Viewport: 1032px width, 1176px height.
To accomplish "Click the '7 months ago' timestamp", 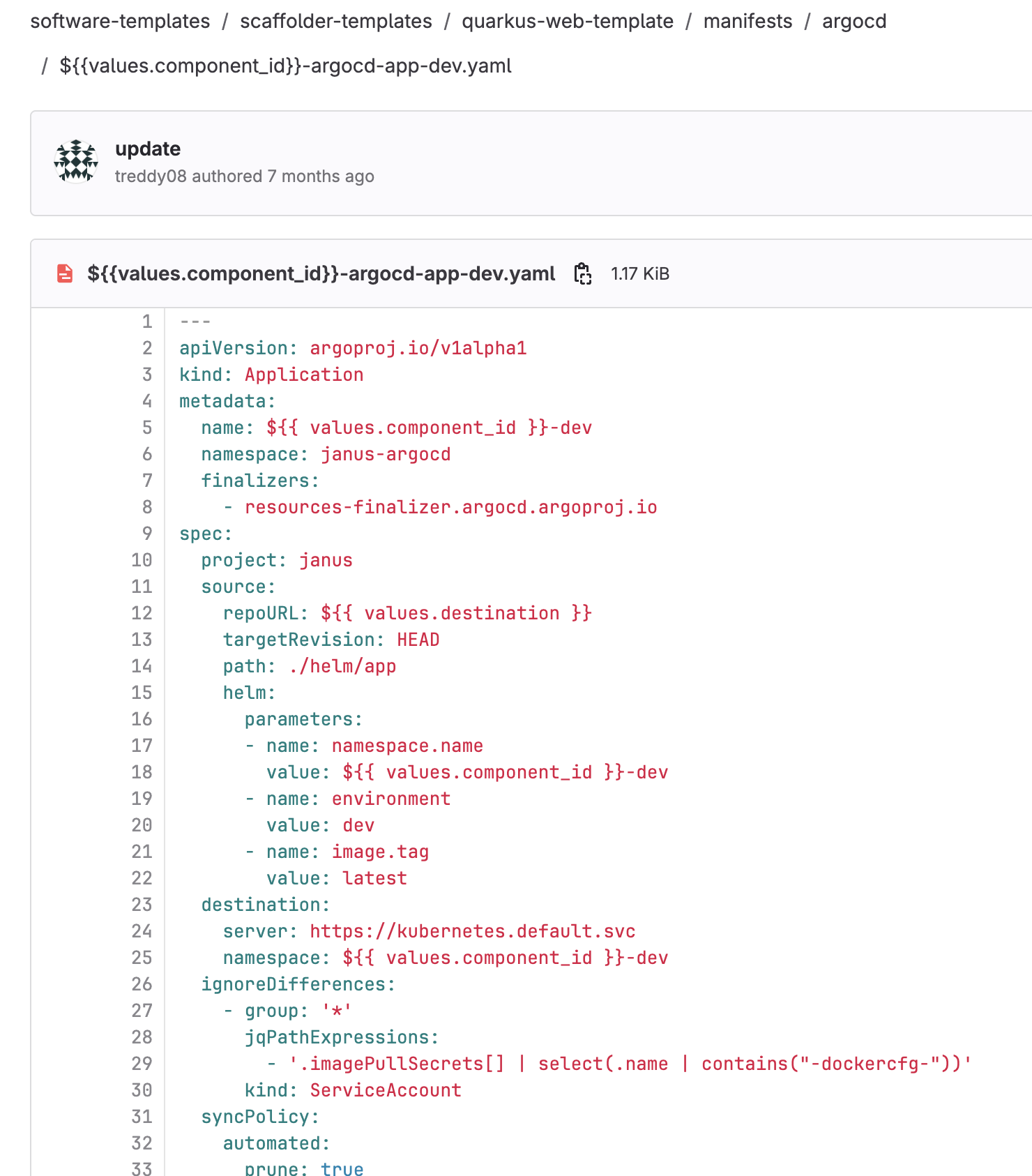I will [x=321, y=176].
